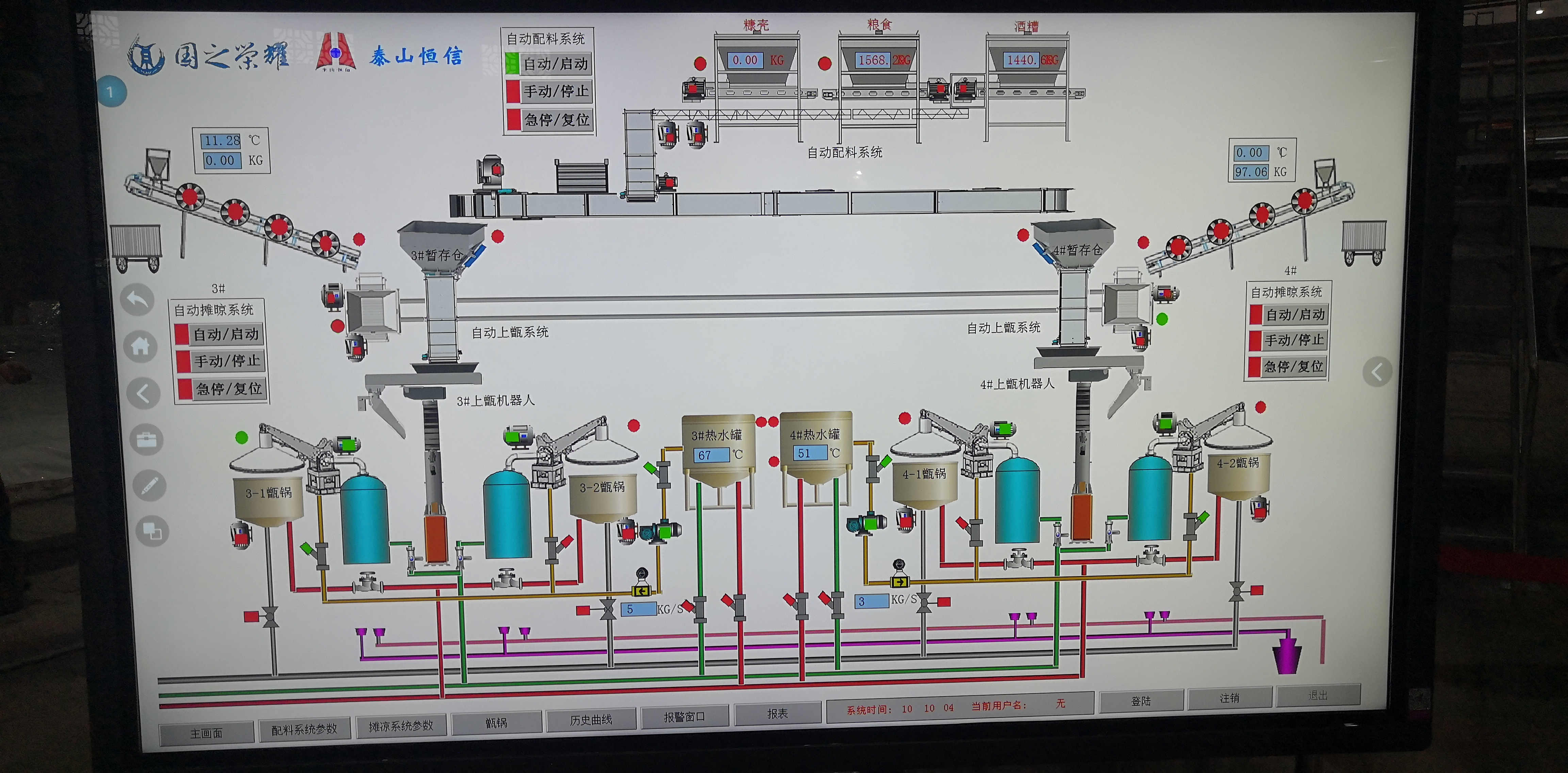Switch to the 配料系统参数 tab
Viewport: 1568px width, 773px height.
pyautogui.click(x=304, y=729)
